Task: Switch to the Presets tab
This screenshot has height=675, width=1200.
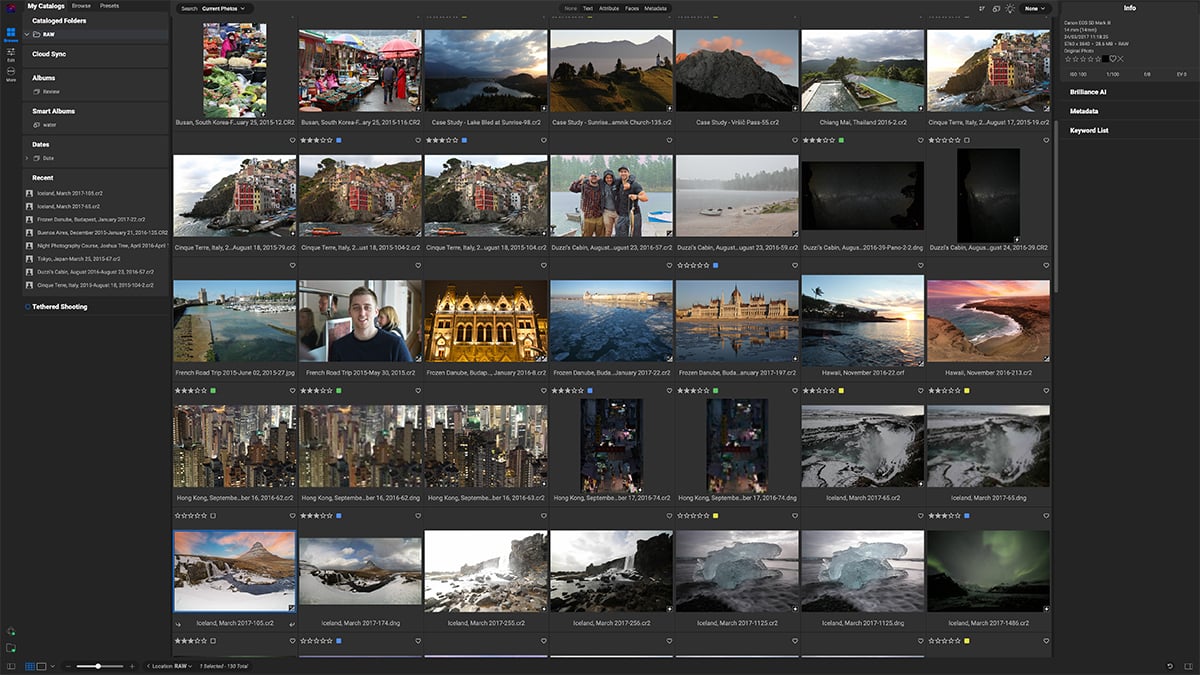Action: click(107, 4)
